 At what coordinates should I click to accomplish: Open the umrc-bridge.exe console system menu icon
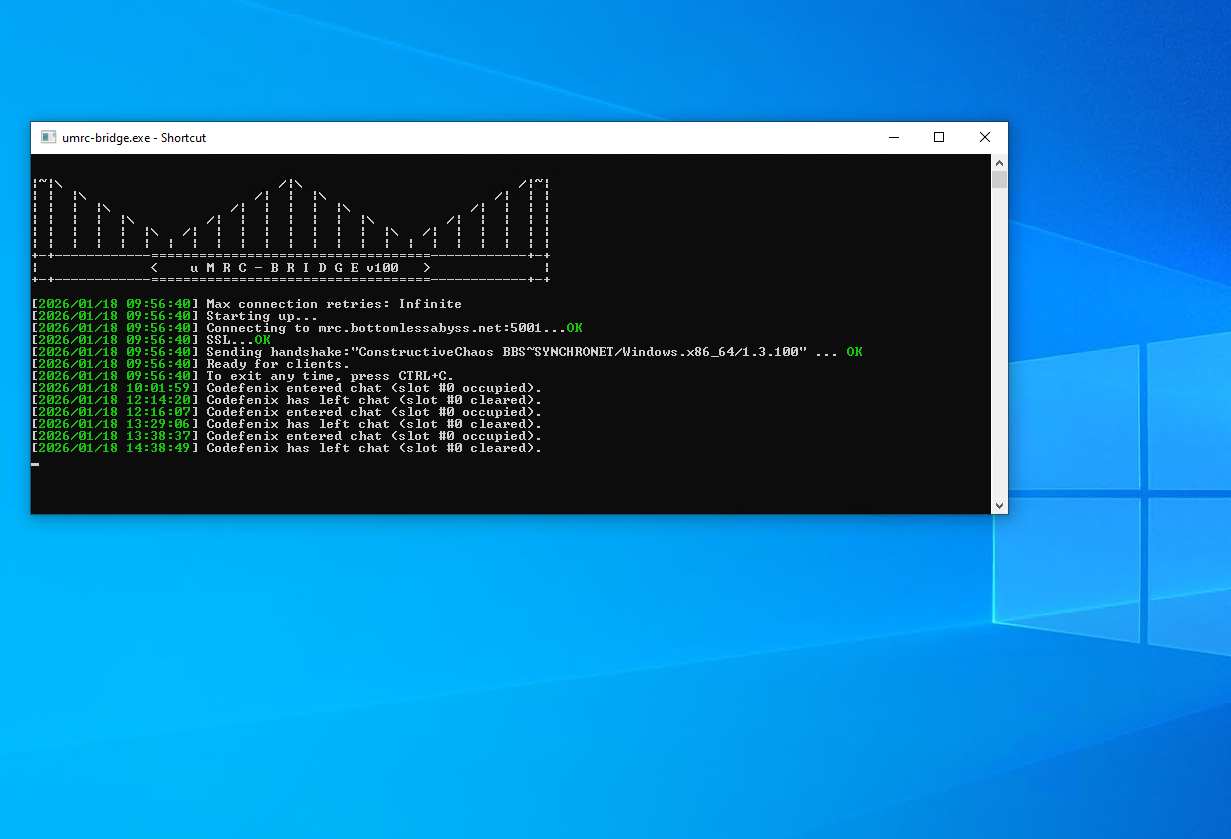pyautogui.click(x=47, y=138)
